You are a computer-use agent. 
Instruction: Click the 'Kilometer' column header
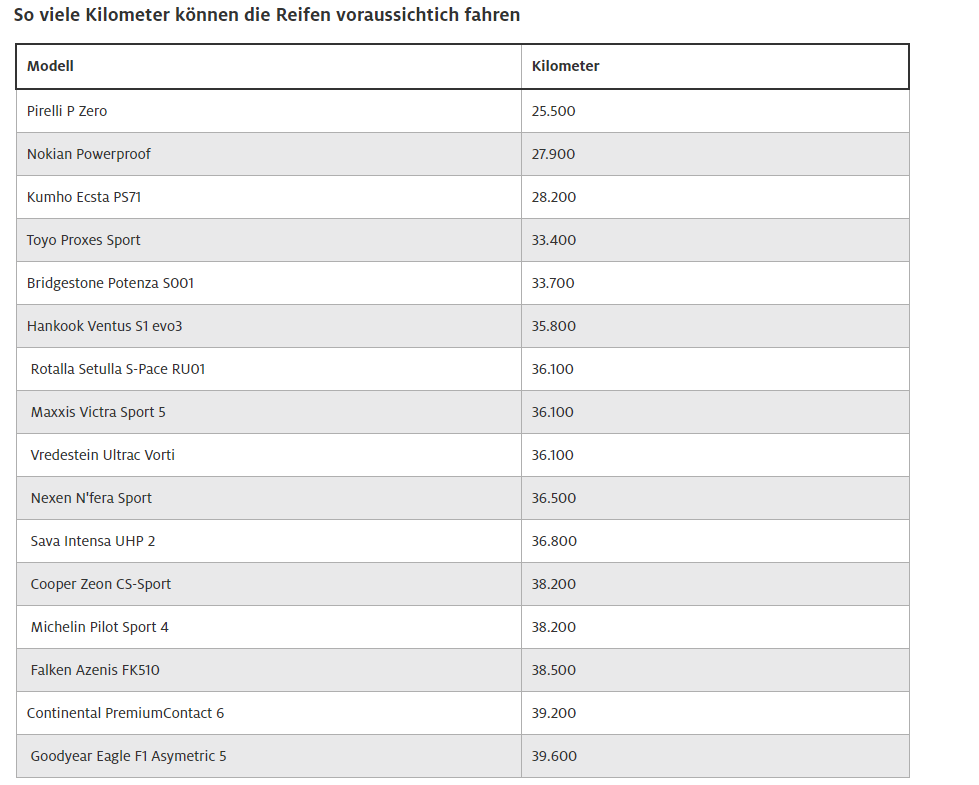565,66
